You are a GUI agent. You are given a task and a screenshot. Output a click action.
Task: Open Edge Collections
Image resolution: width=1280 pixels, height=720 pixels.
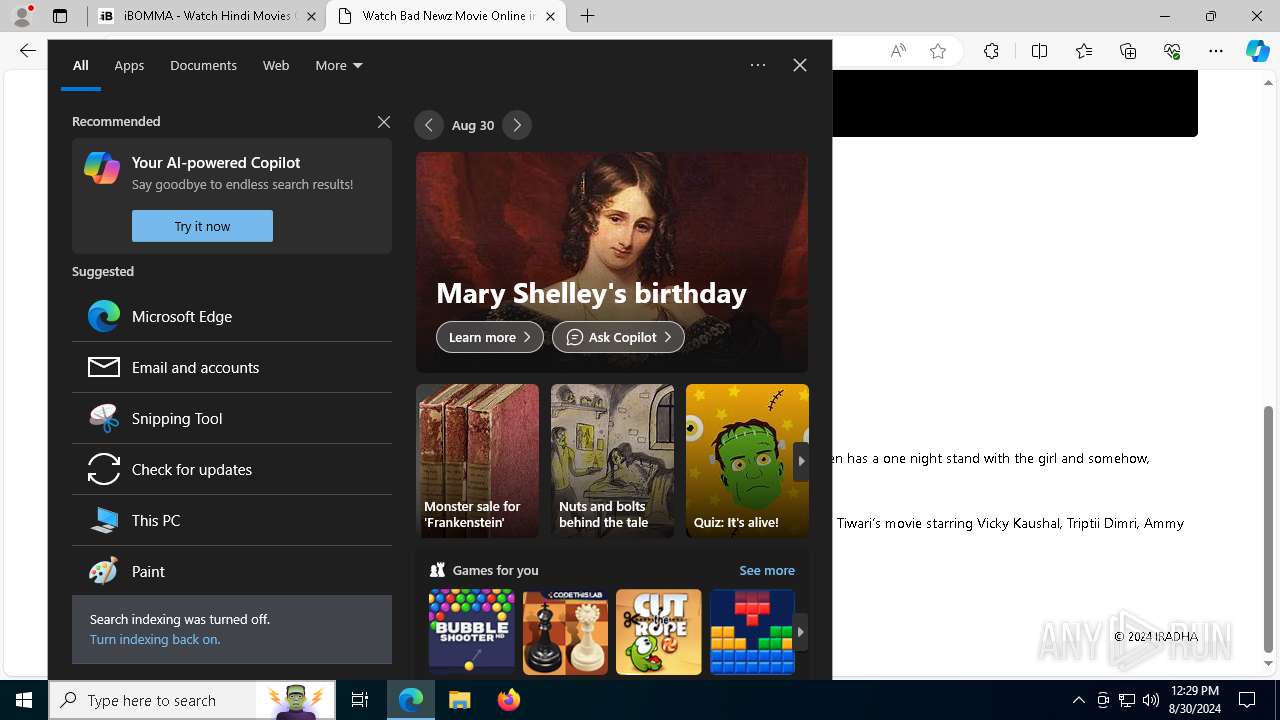tap(1128, 51)
